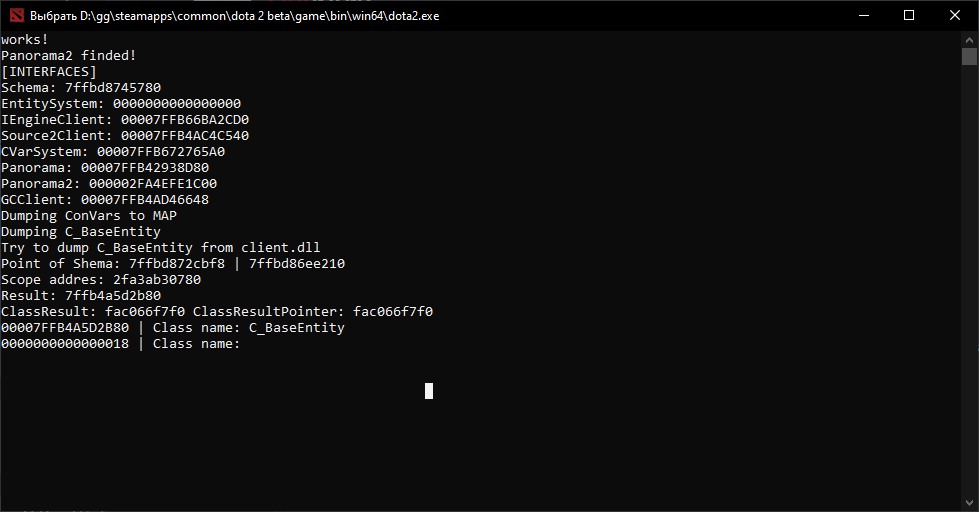
Task: Click the 'C_BaseEntity' class name text
Action: click(x=297, y=328)
